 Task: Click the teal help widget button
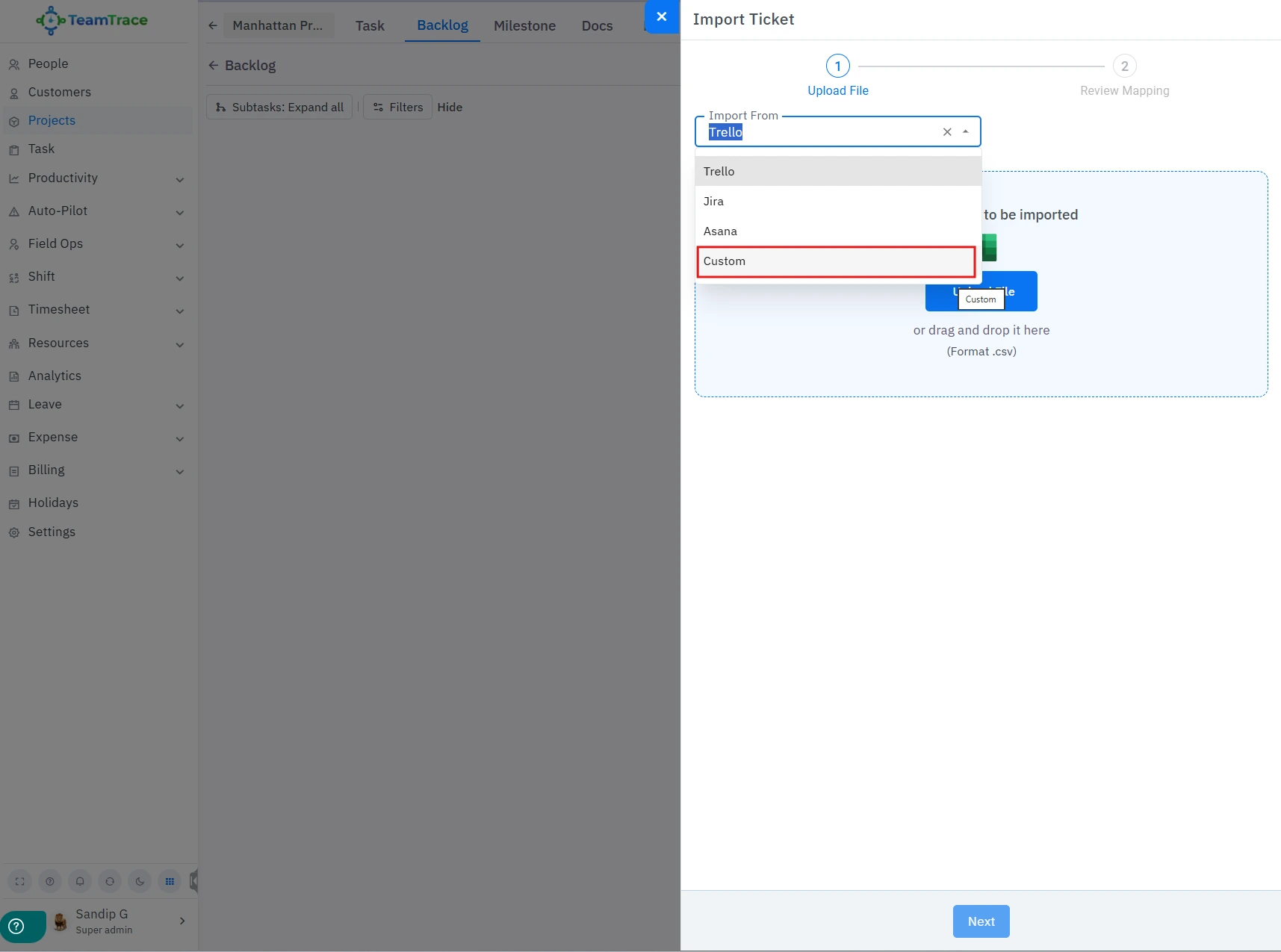[18, 927]
